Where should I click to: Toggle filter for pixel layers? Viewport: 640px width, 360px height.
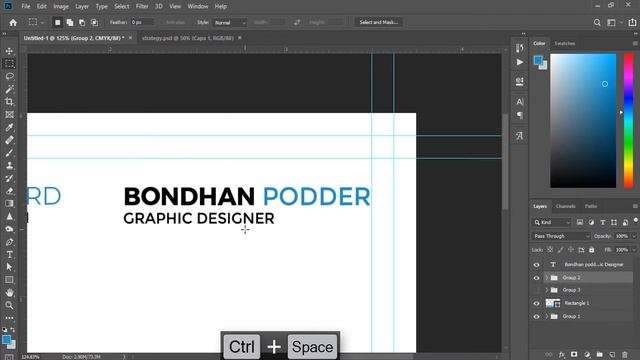[x=580, y=222]
